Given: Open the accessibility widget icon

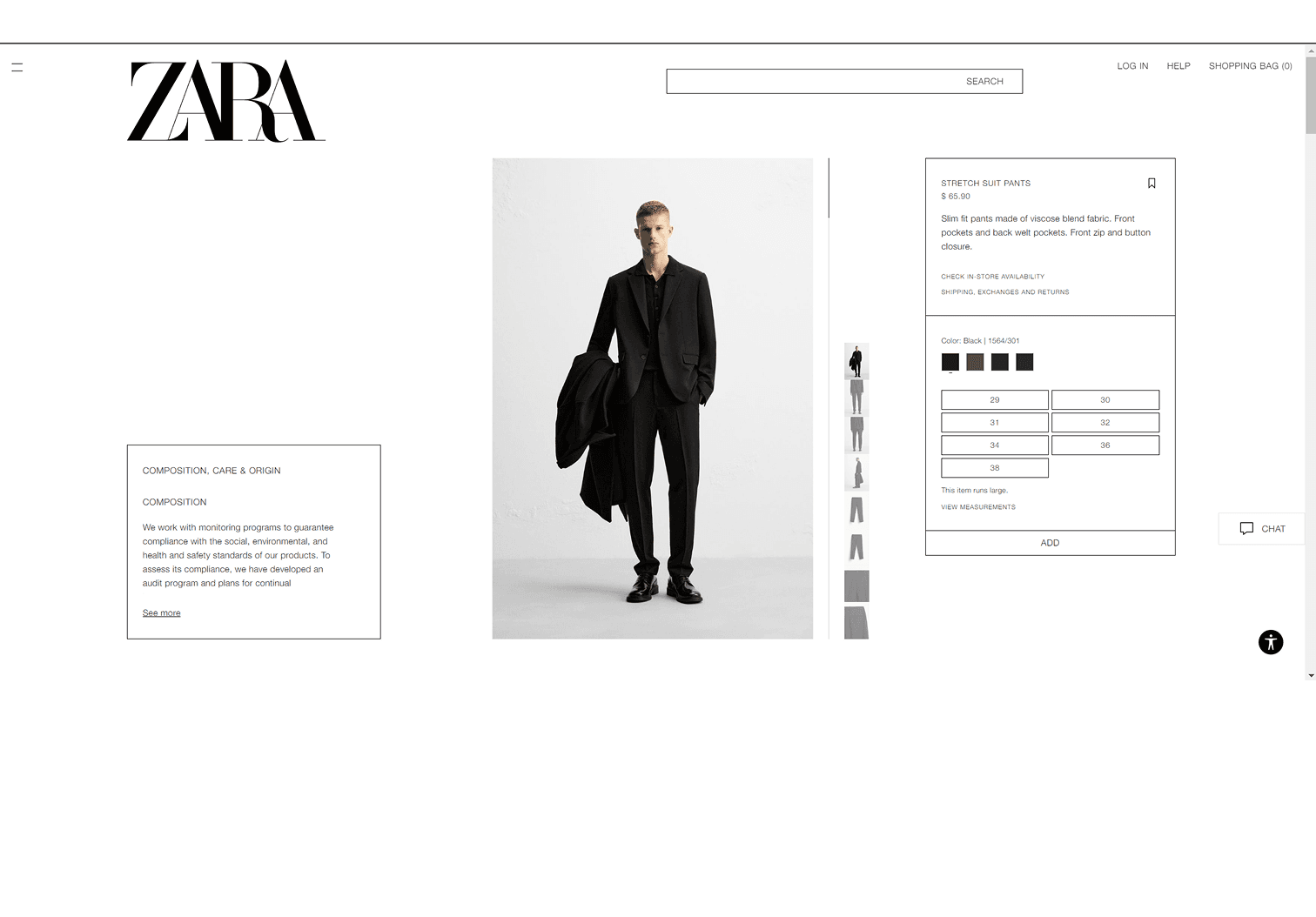Looking at the screenshot, I should [x=1271, y=642].
